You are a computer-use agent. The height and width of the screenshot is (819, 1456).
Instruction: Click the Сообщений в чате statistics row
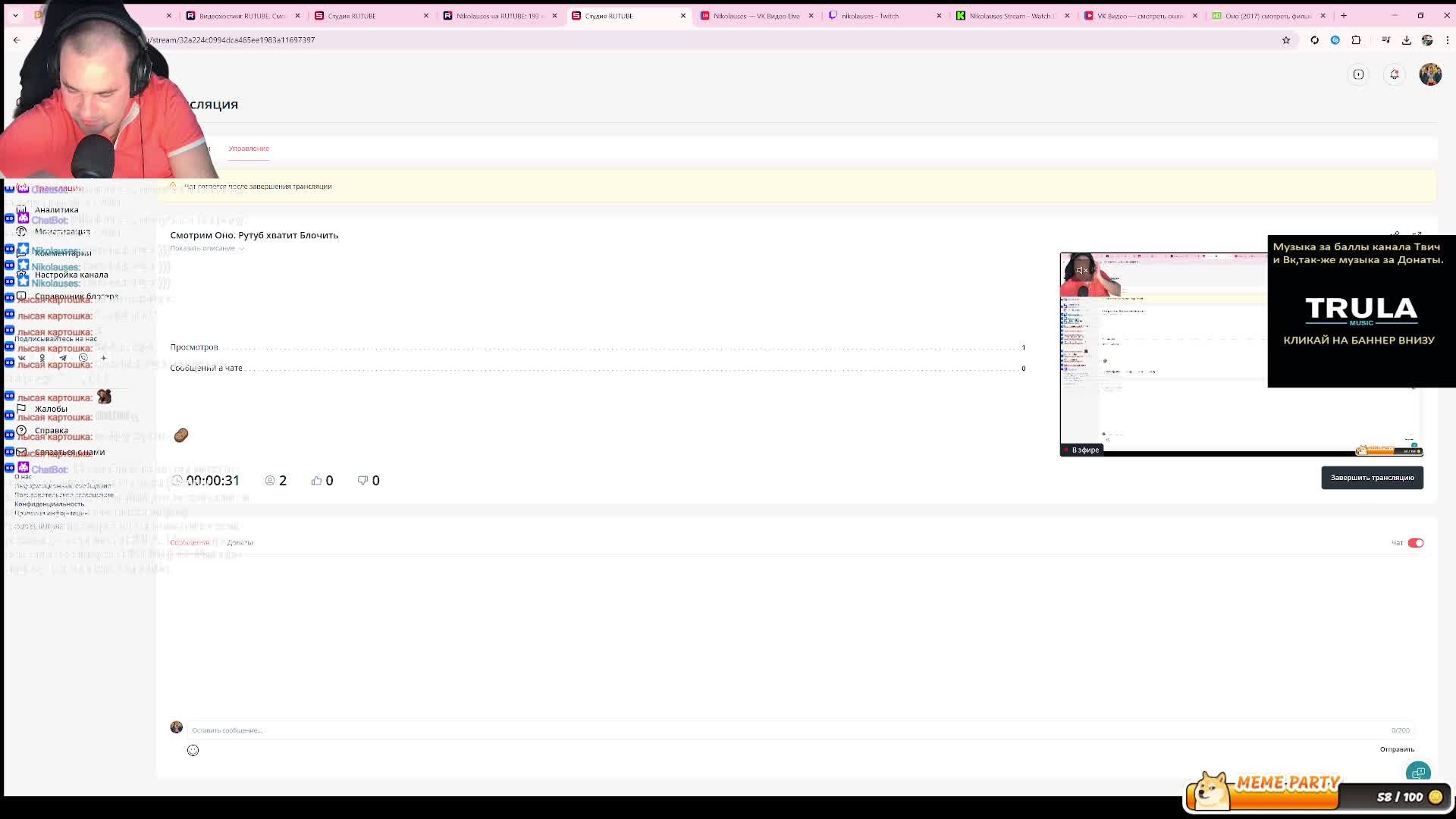pyautogui.click(x=598, y=368)
